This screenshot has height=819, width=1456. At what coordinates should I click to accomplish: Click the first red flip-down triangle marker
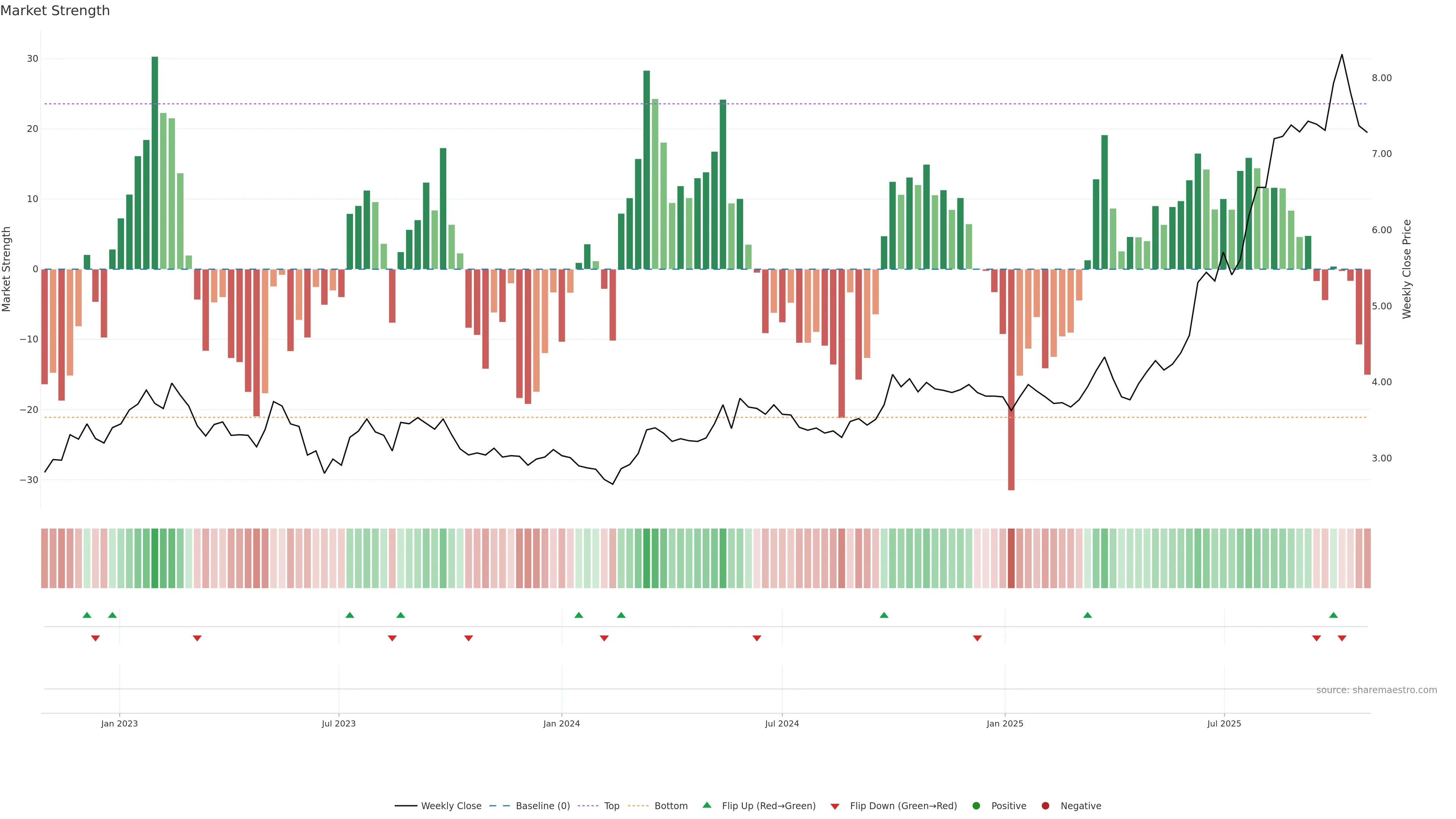95,638
